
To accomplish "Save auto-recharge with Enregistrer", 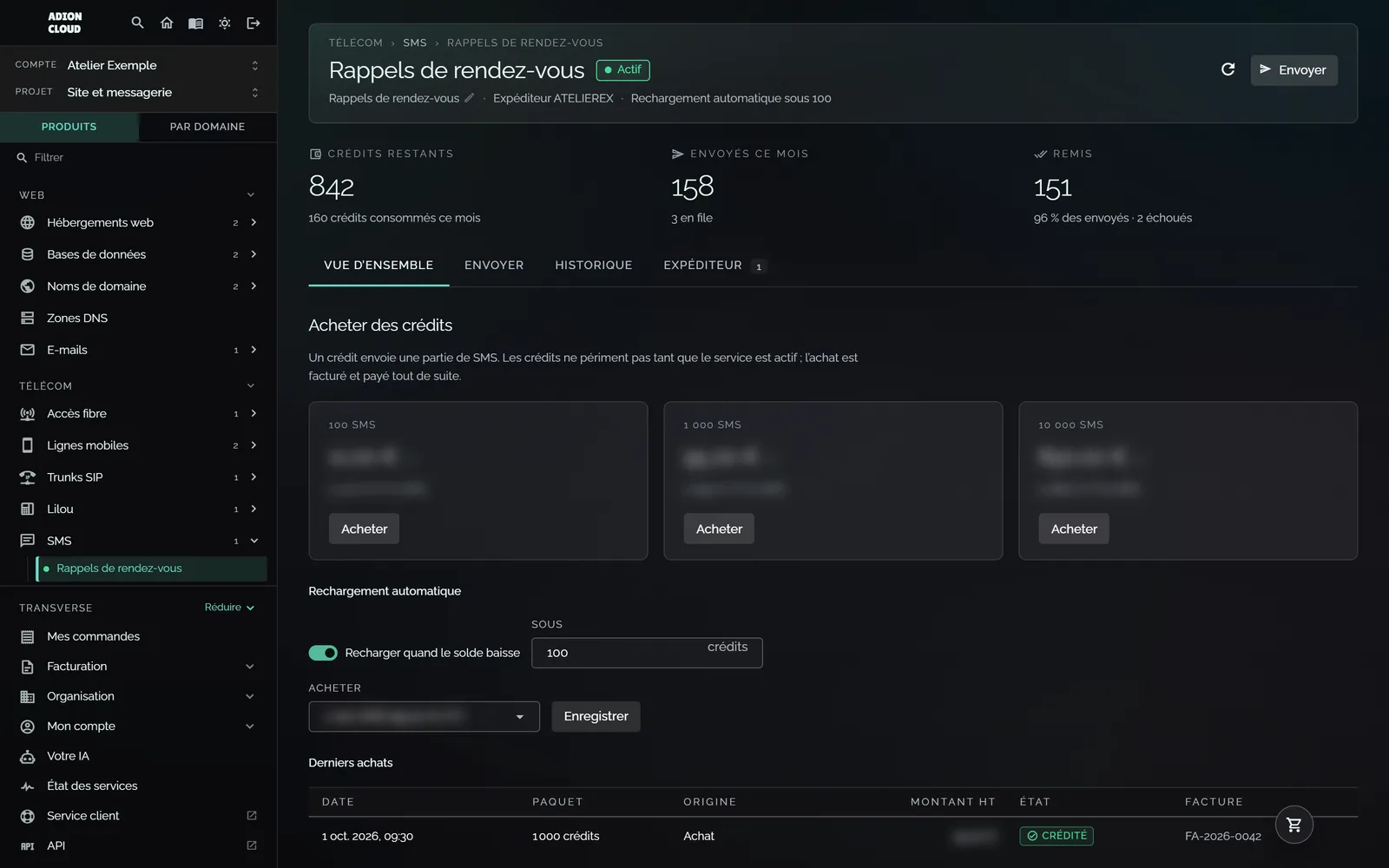I will click(596, 717).
